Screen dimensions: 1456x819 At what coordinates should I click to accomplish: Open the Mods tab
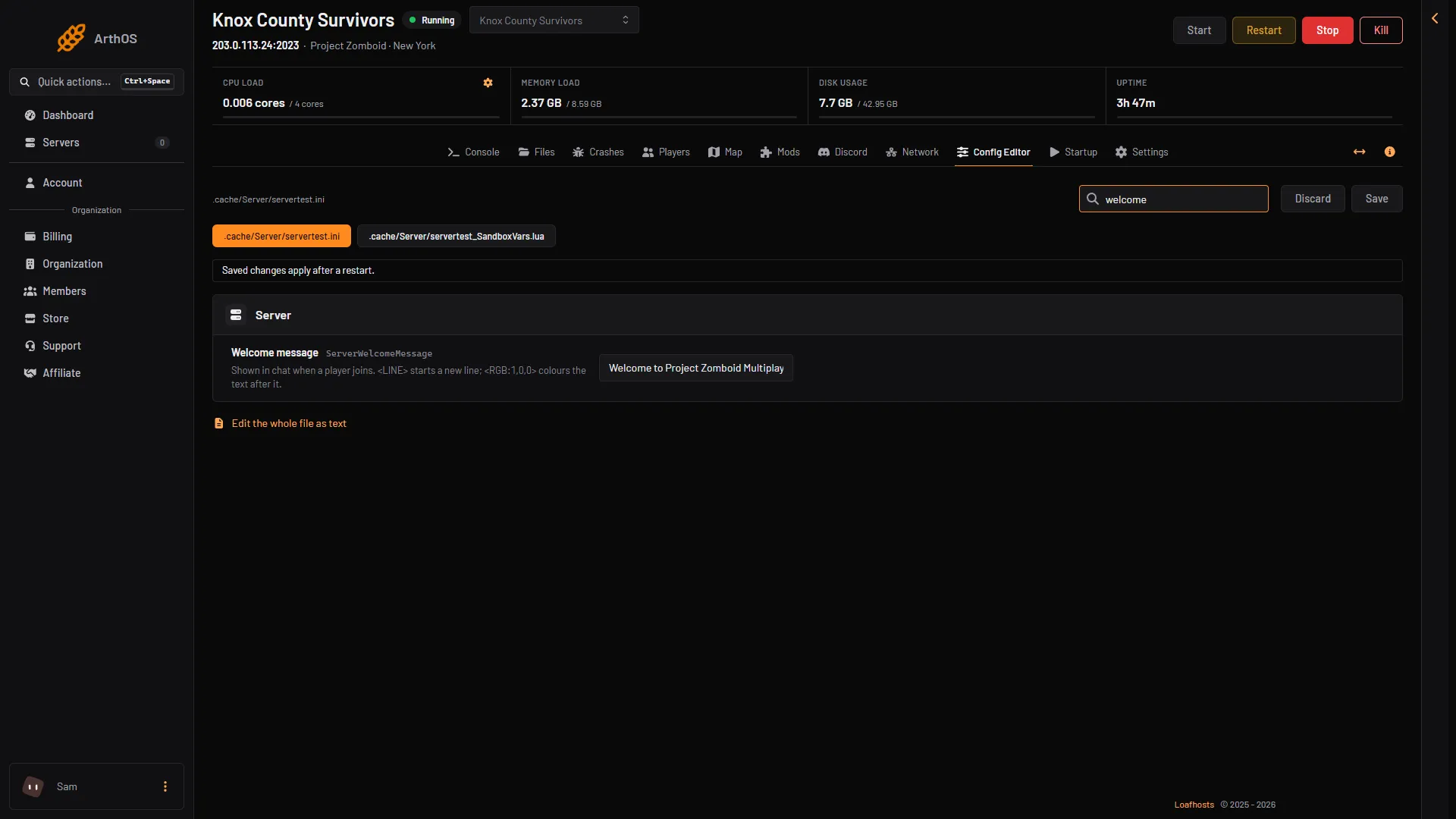pos(780,152)
